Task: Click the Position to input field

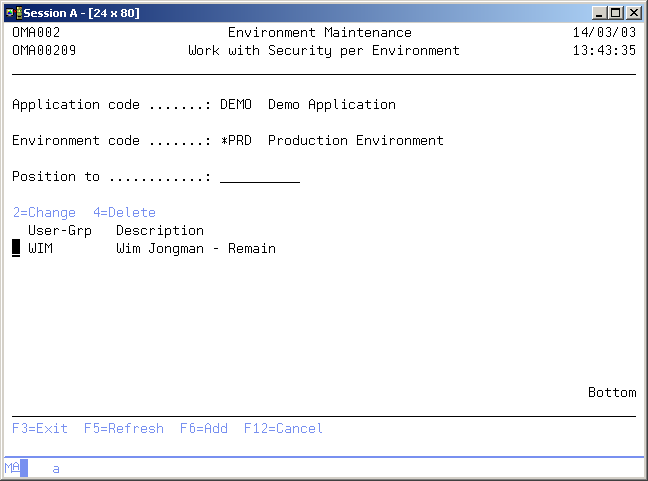Action: [x=259, y=177]
